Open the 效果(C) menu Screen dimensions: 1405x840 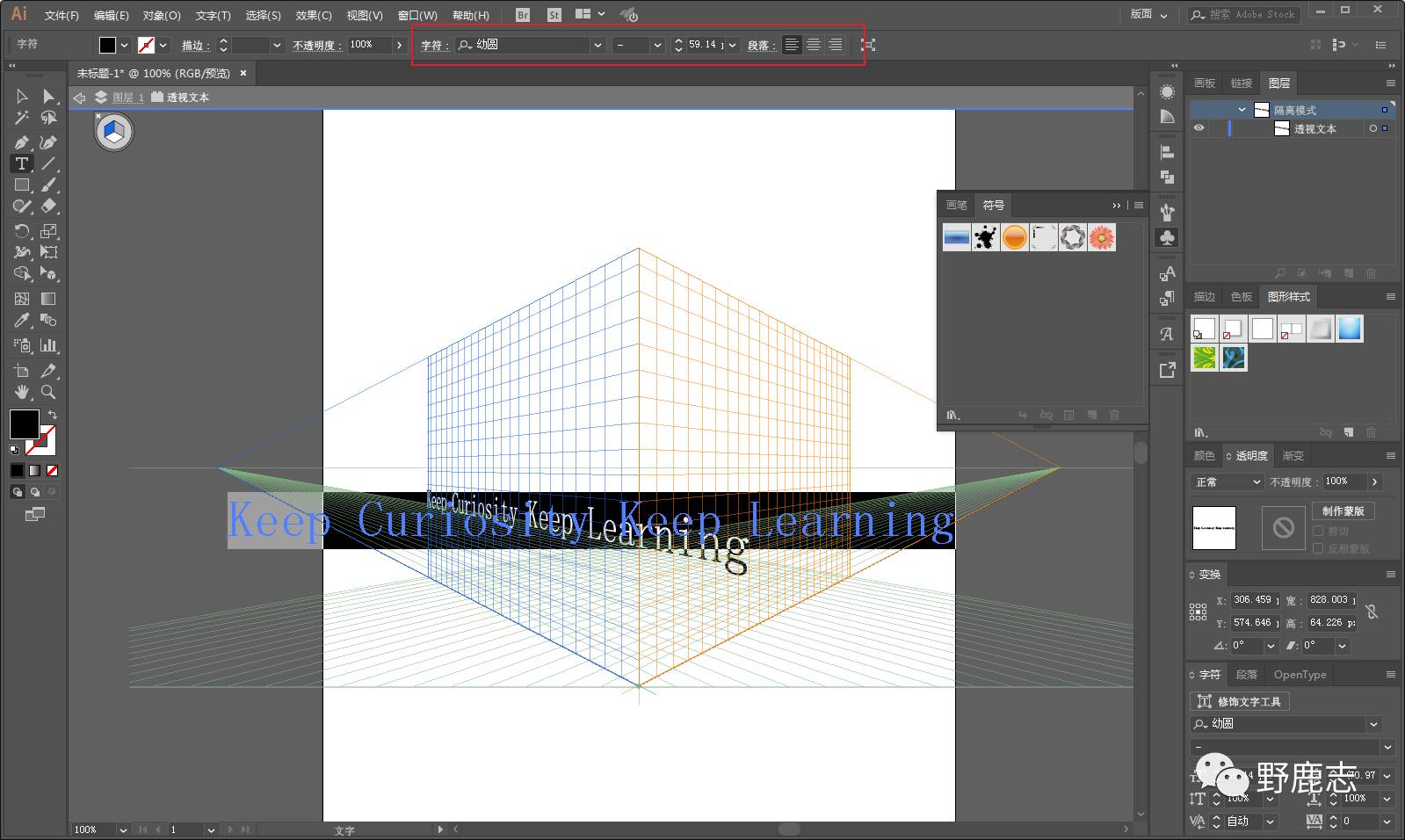click(x=313, y=15)
